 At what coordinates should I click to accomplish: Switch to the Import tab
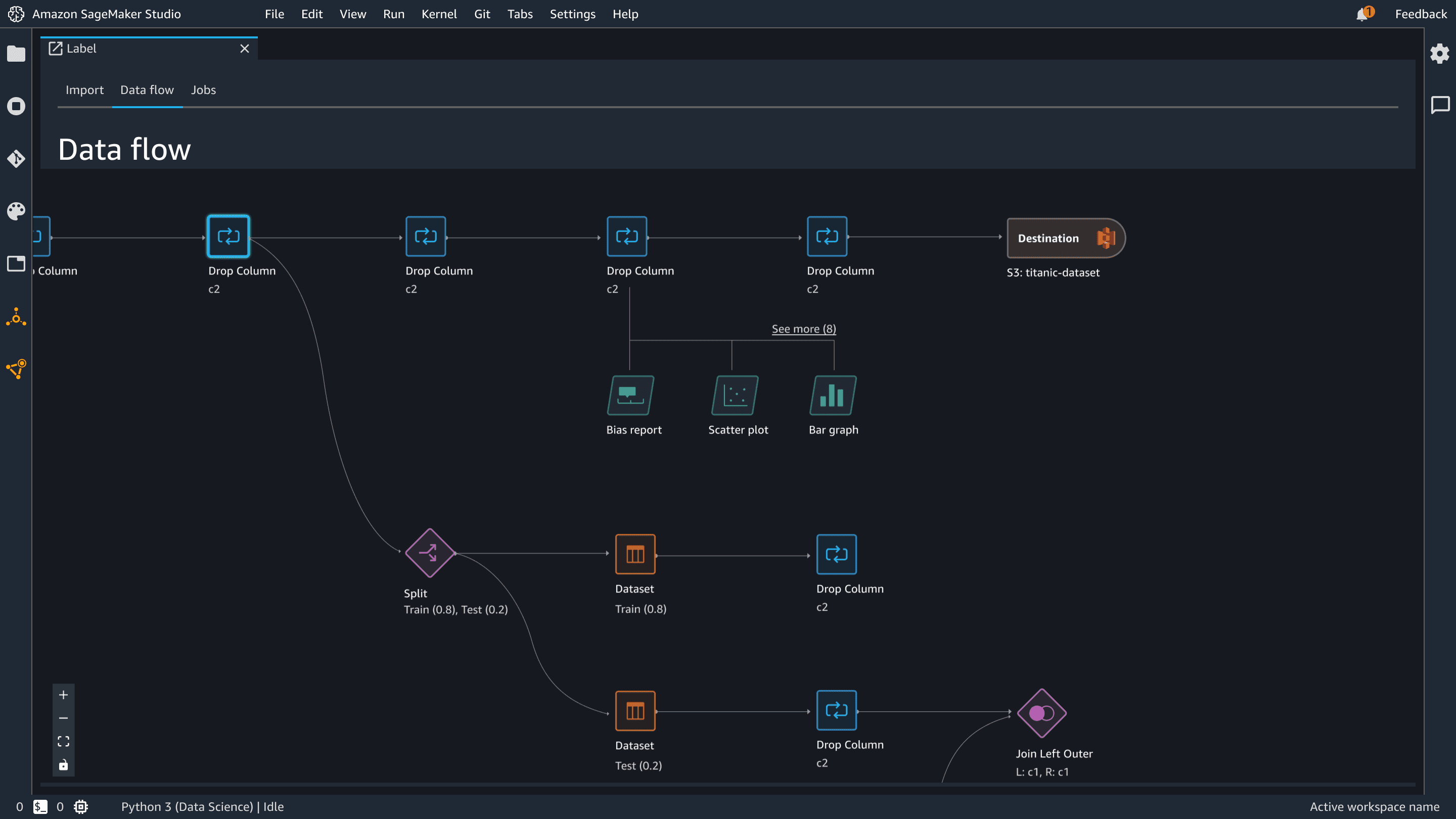point(84,90)
